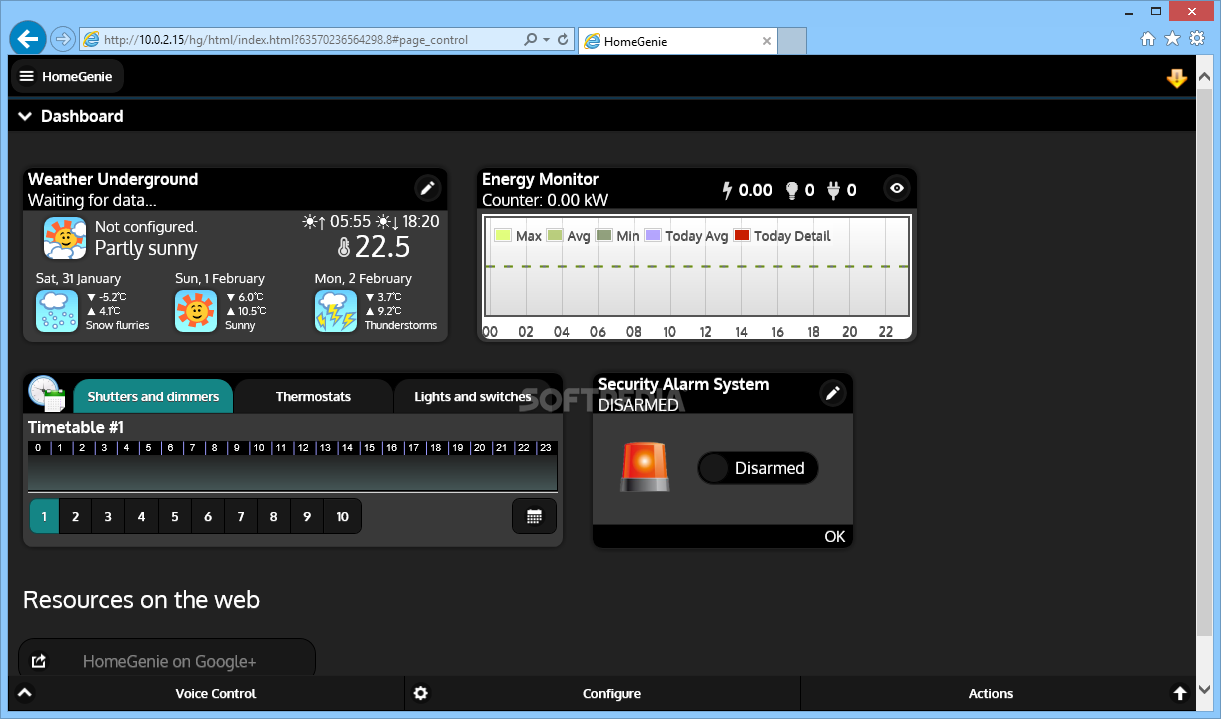Edit the Security Alarm System widget
Screen dimensions: 1221x719
point(832,393)
